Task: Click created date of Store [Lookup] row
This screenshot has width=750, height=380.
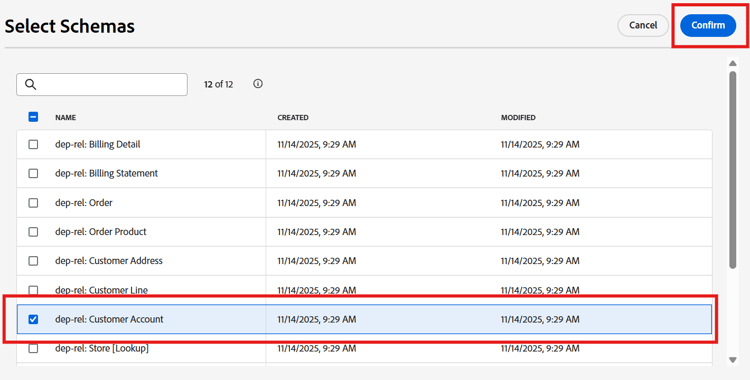Action: pyautogui.click(x=317, y=348)
